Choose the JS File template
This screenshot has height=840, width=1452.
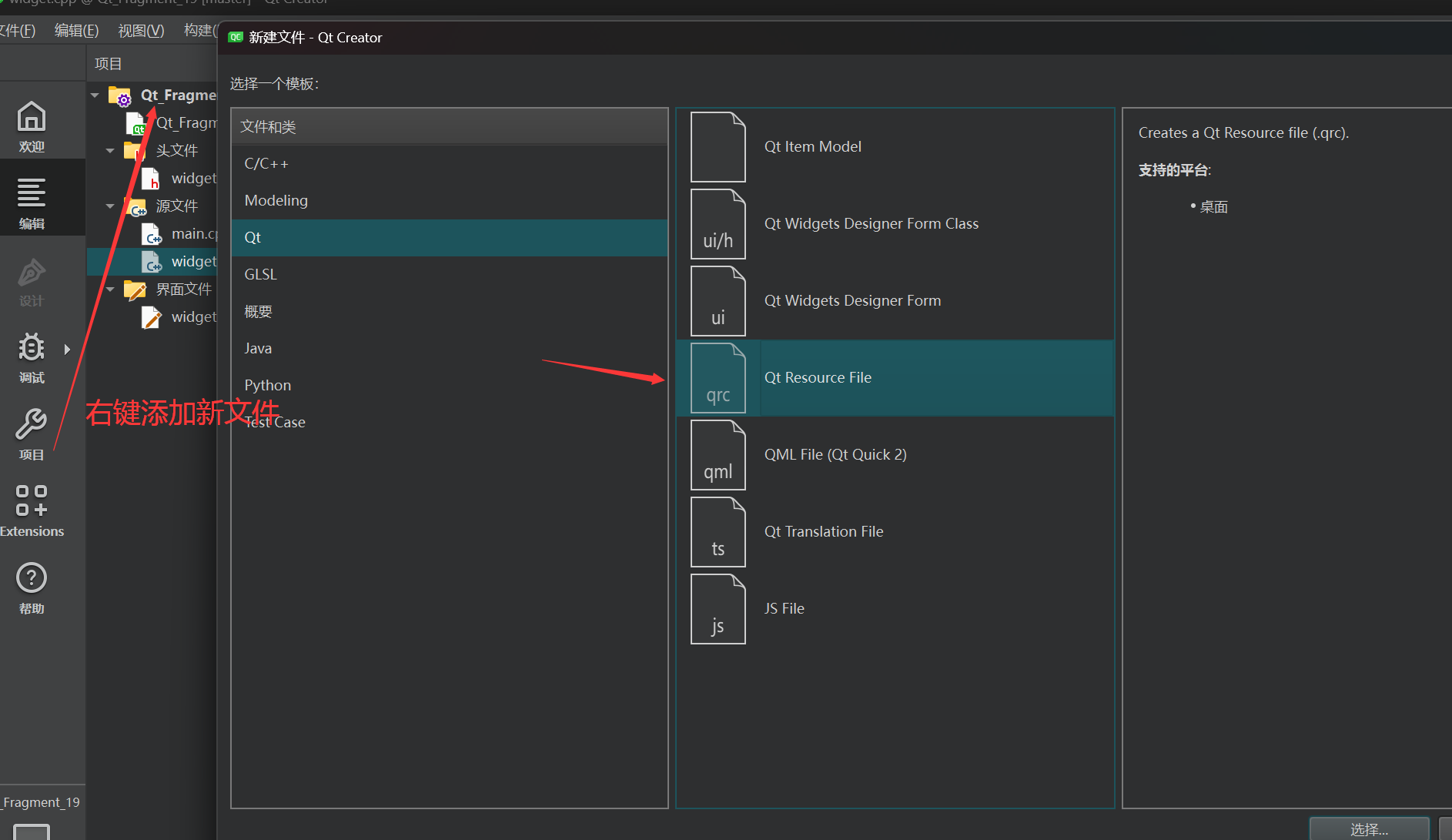point(895,609)
